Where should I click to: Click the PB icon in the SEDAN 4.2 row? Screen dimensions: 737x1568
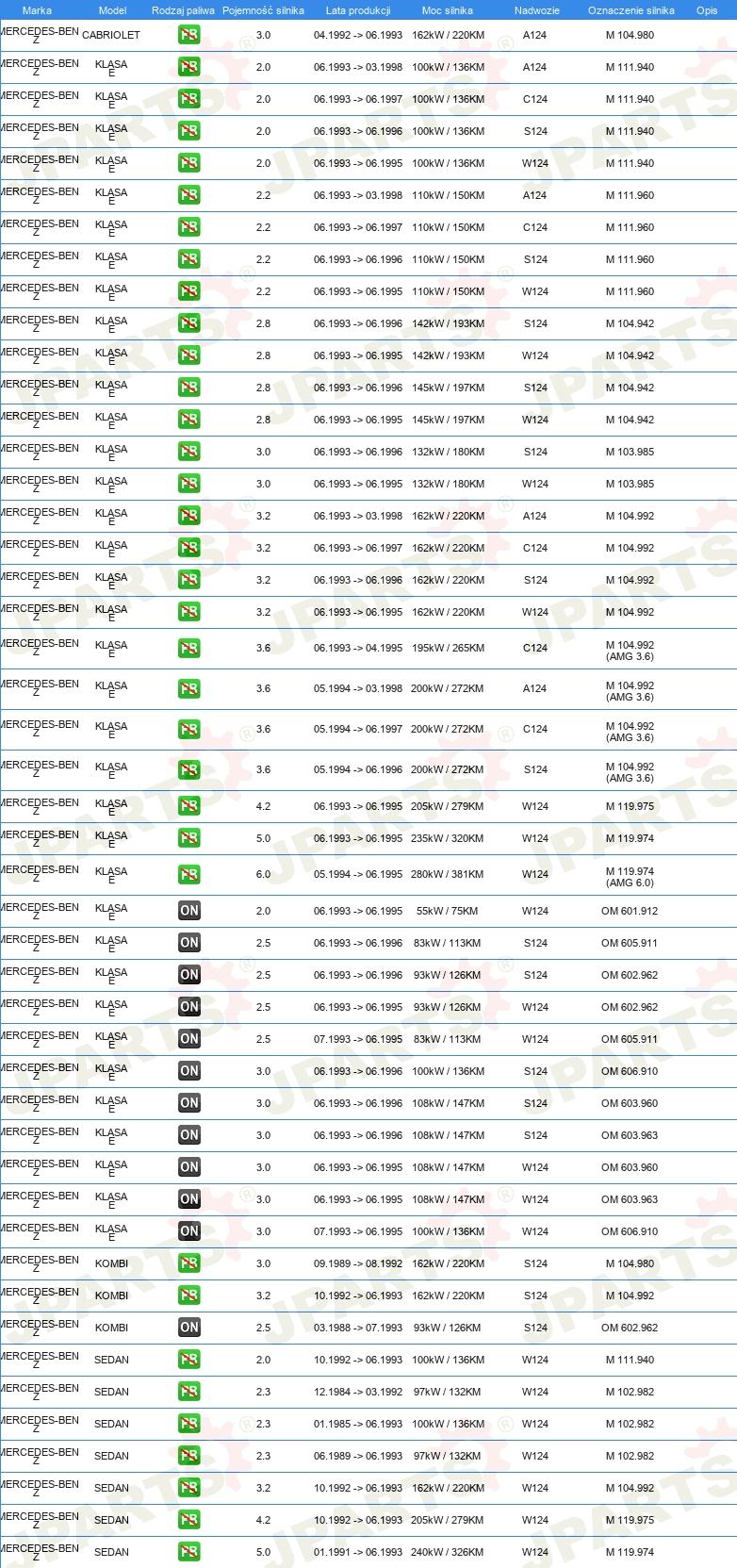coord(189,1520)
